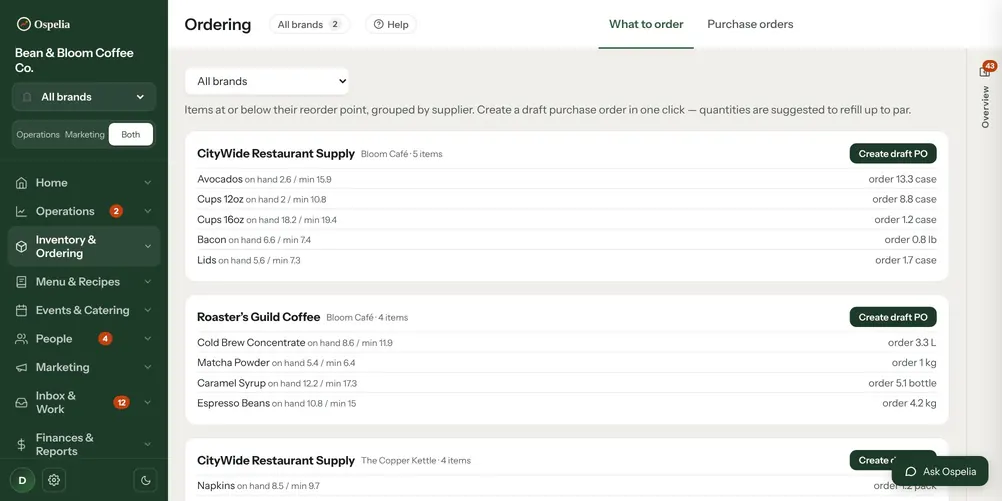This screenshot has height=501, width=1002.
Task: Select the Matcha Powder row
Action: pyautogui.click(x=567, y=363)
